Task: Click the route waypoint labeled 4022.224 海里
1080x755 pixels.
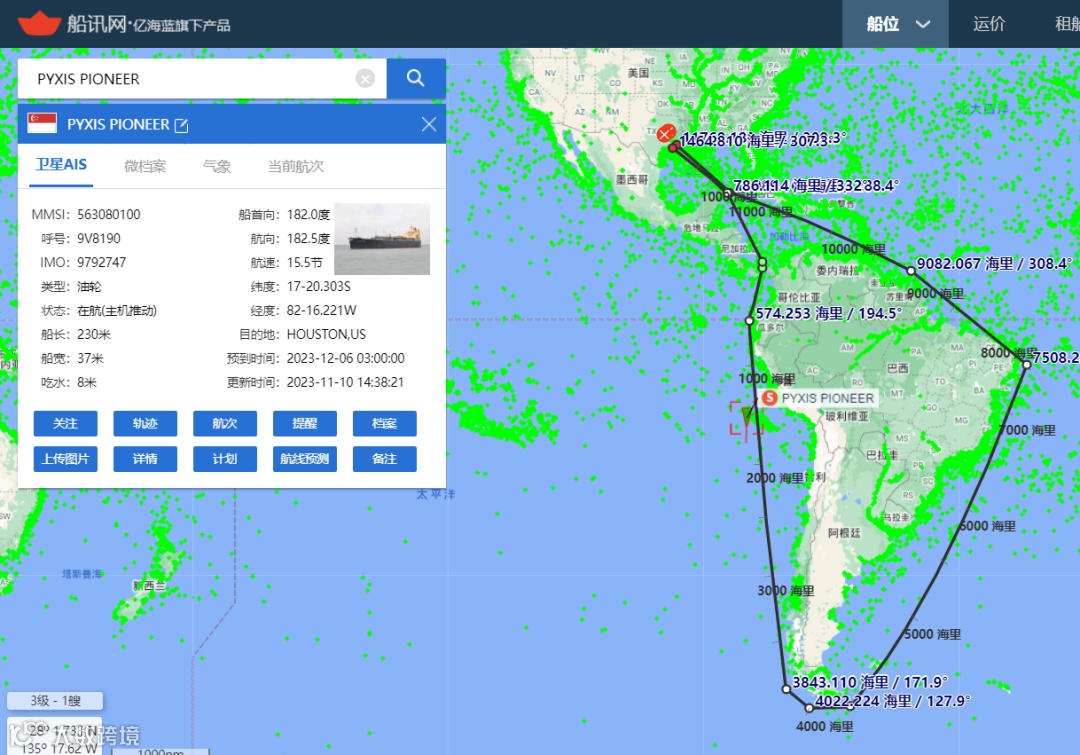Action: [809, 707]
